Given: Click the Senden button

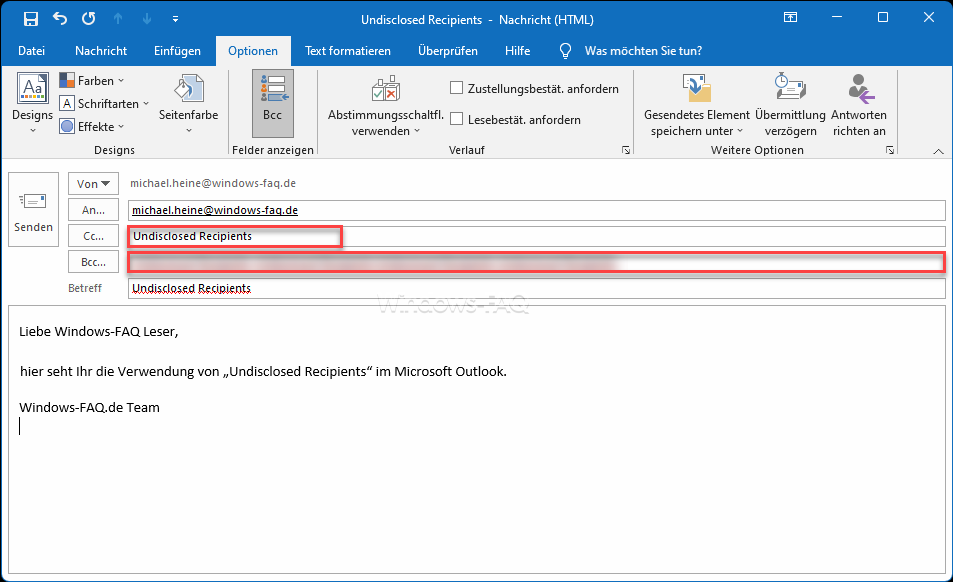Looking at the screenshot, I should coord(33,210).
